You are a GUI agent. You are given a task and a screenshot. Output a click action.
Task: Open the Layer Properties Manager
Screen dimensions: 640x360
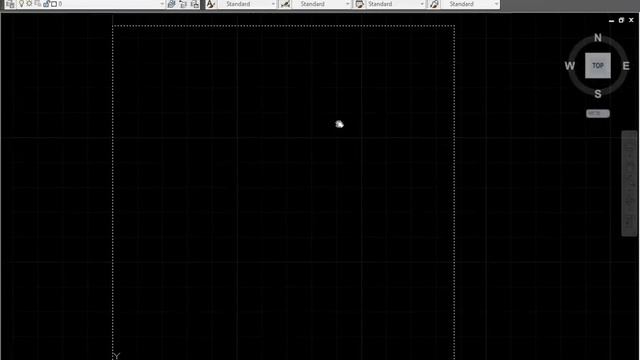(x=10, y=4)
